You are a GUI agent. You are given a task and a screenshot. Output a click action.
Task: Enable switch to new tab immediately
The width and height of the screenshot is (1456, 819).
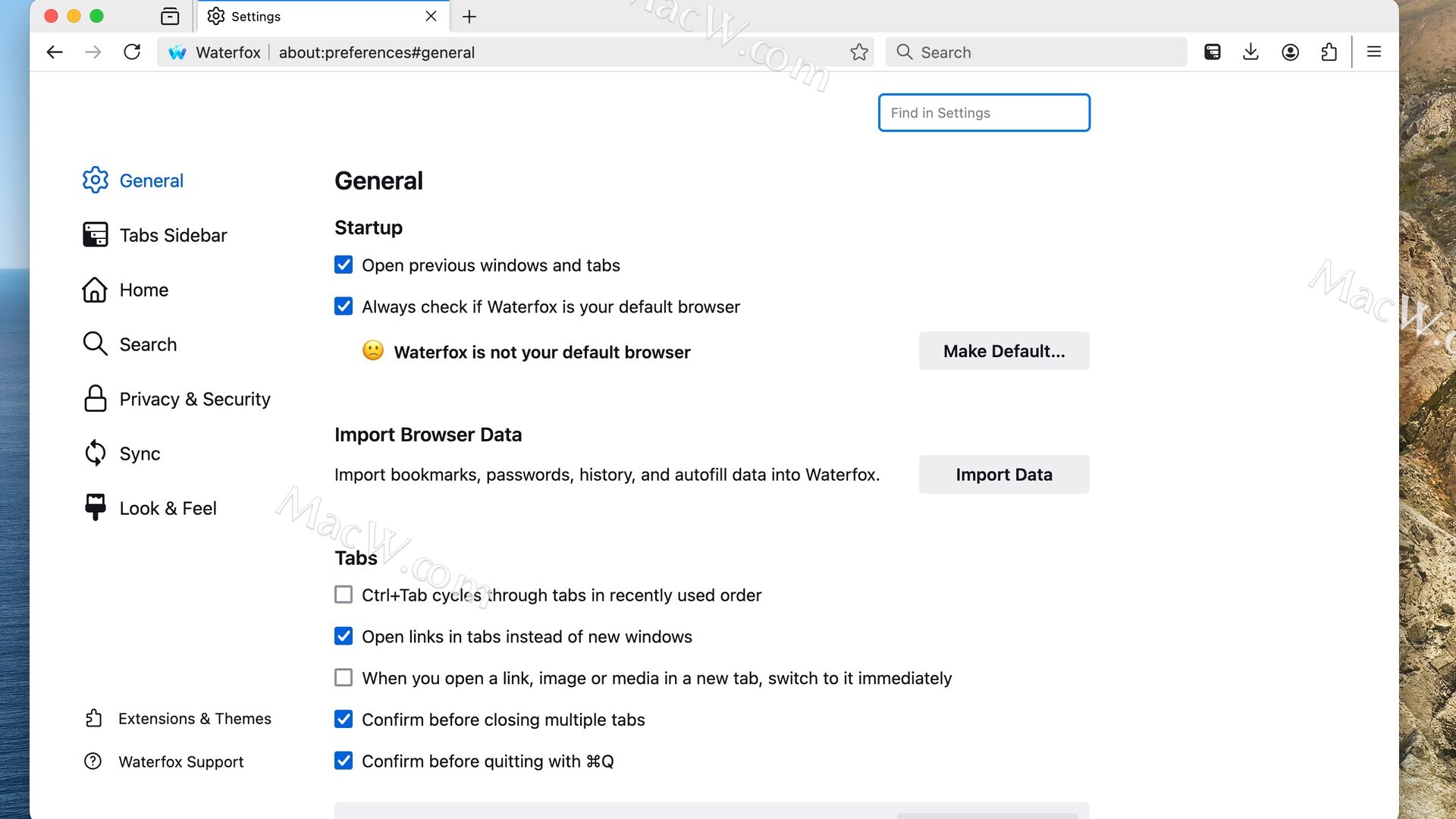point(344,678)
